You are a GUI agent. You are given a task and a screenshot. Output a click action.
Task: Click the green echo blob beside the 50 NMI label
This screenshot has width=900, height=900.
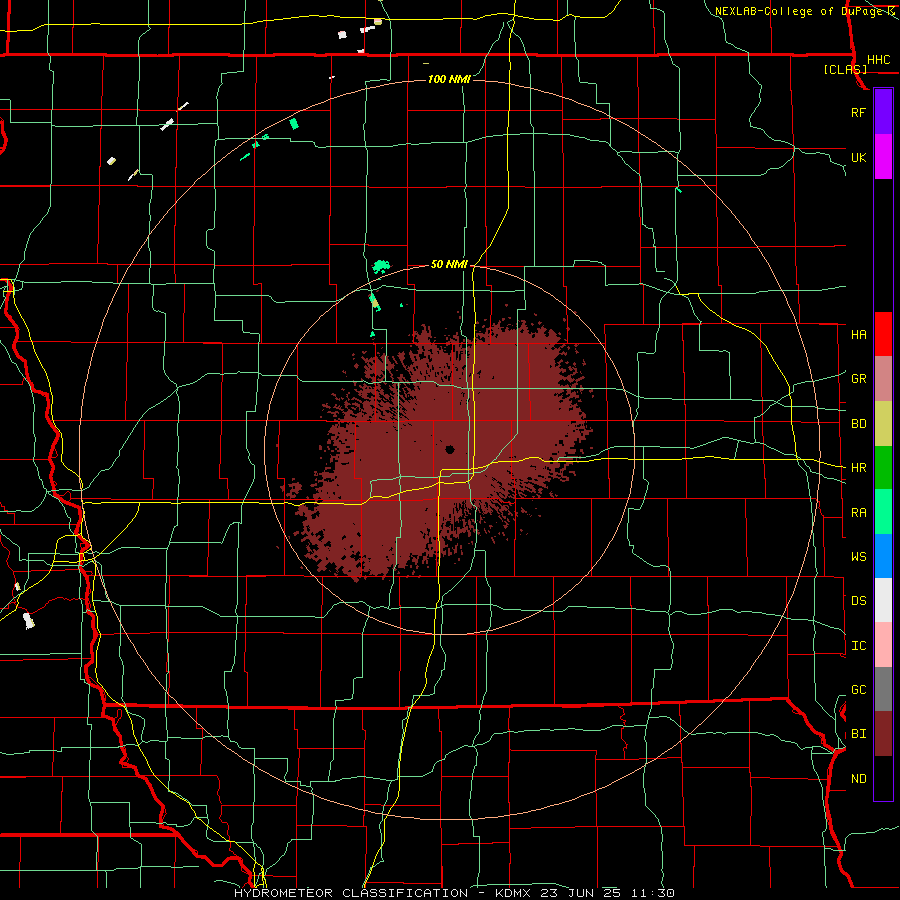381,266
